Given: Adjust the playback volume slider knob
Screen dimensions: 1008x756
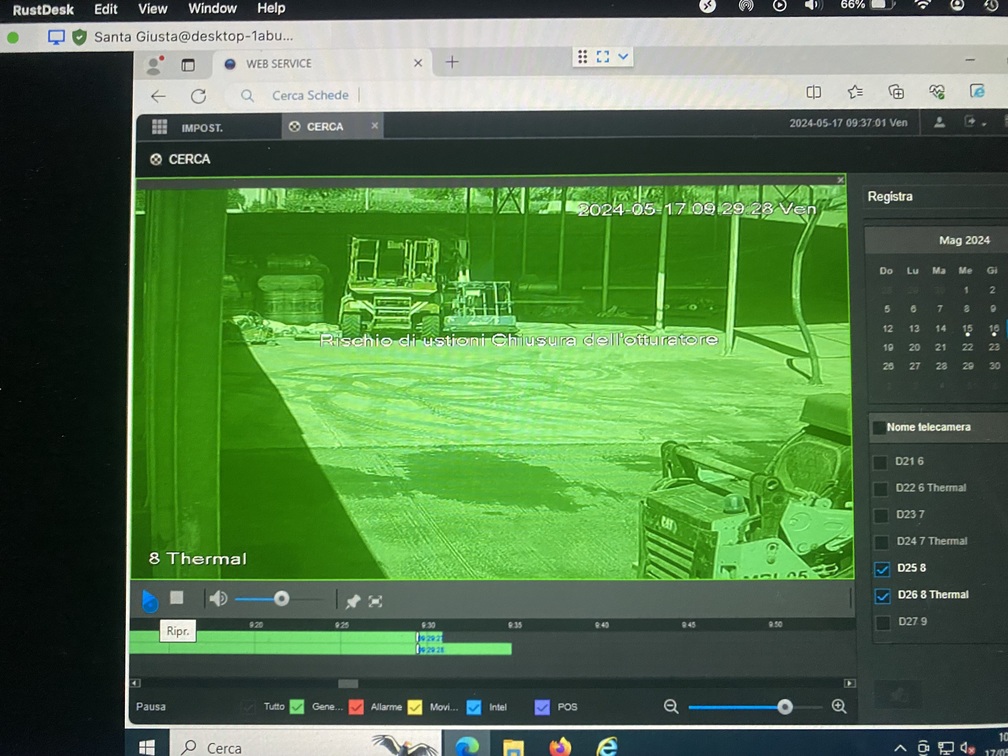Looking at the screenshot, I should tap(281, 598).
